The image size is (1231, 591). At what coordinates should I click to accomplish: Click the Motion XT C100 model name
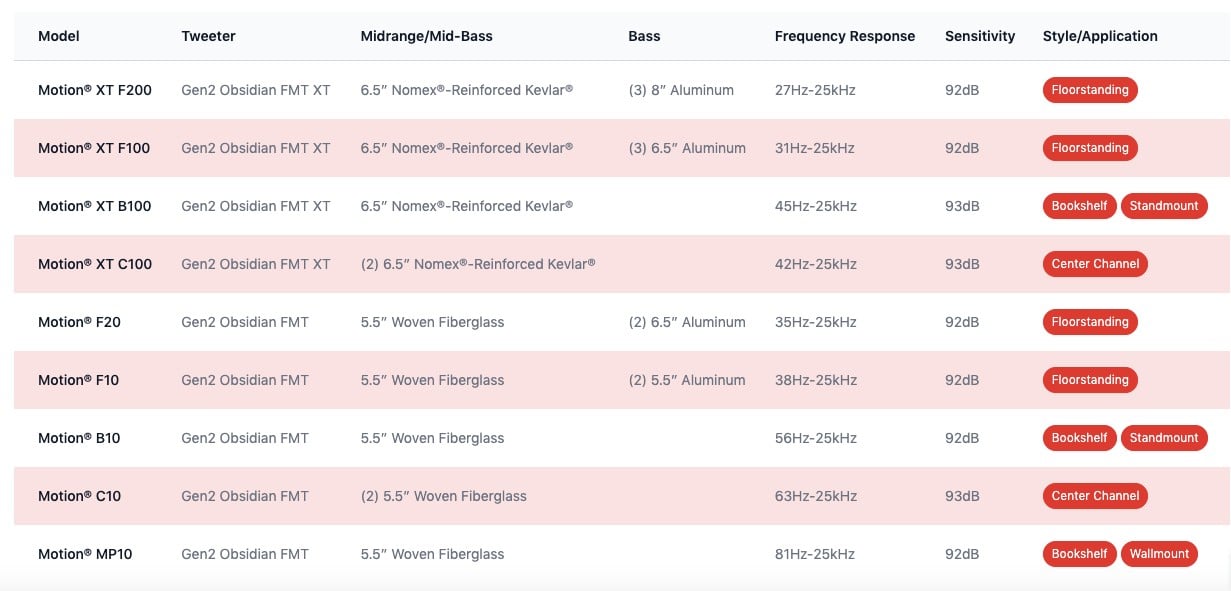95,264
